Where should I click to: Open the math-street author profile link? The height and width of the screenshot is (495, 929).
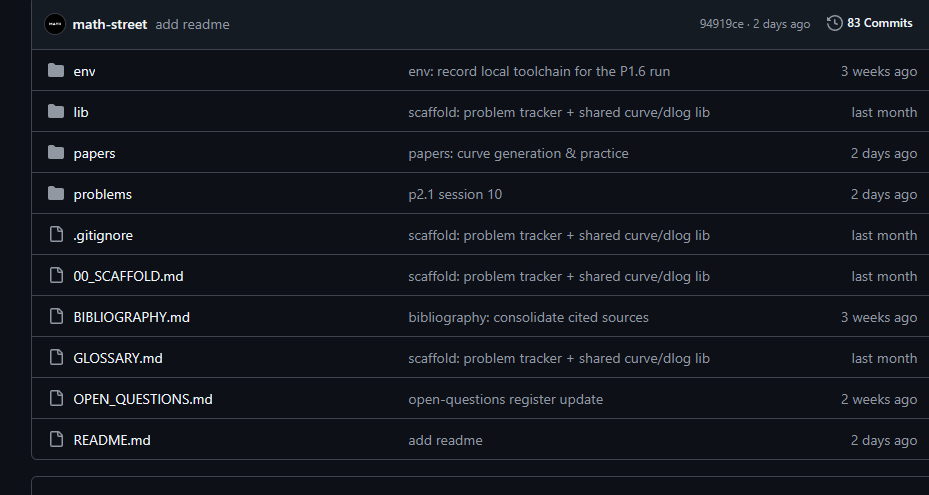coord(110,24)
